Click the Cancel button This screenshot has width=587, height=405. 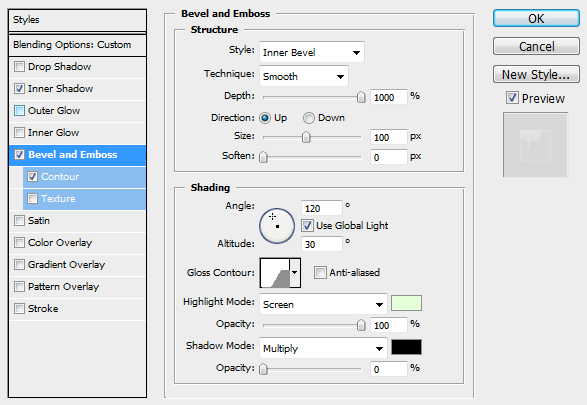(x=536, y=46)
